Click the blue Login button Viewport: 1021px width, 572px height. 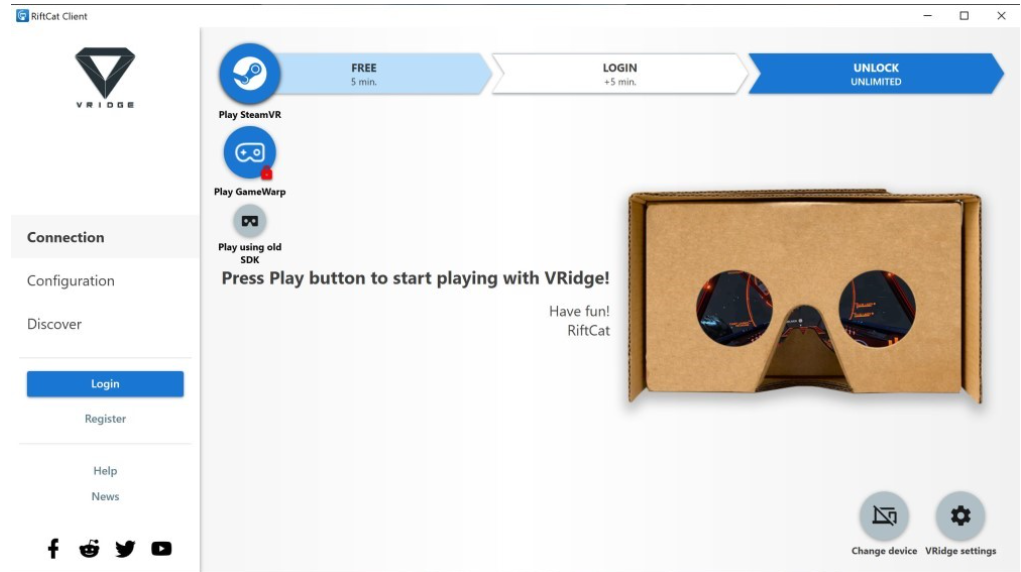click(105, 384)
